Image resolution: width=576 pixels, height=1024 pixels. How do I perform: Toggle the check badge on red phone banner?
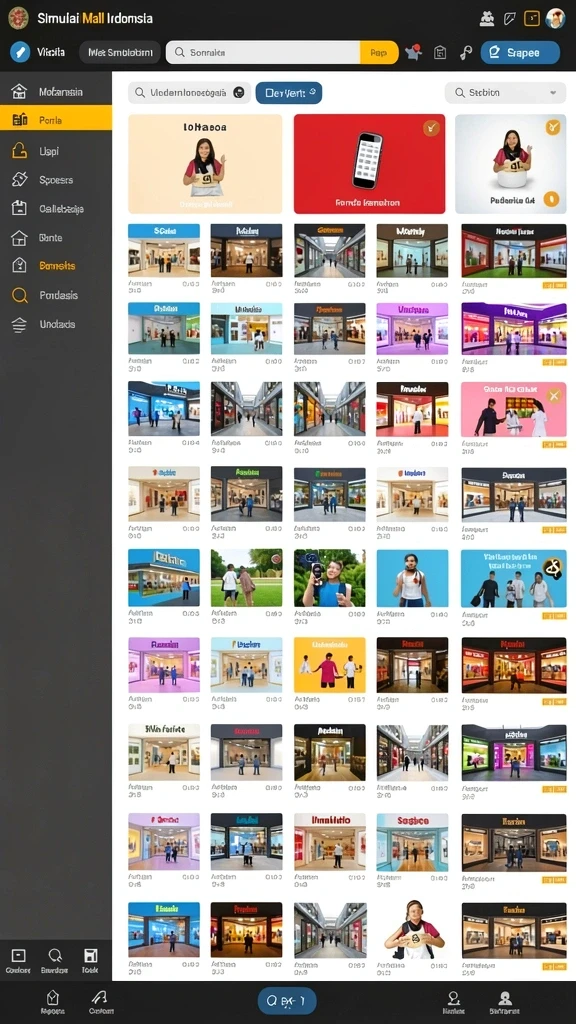431,128
